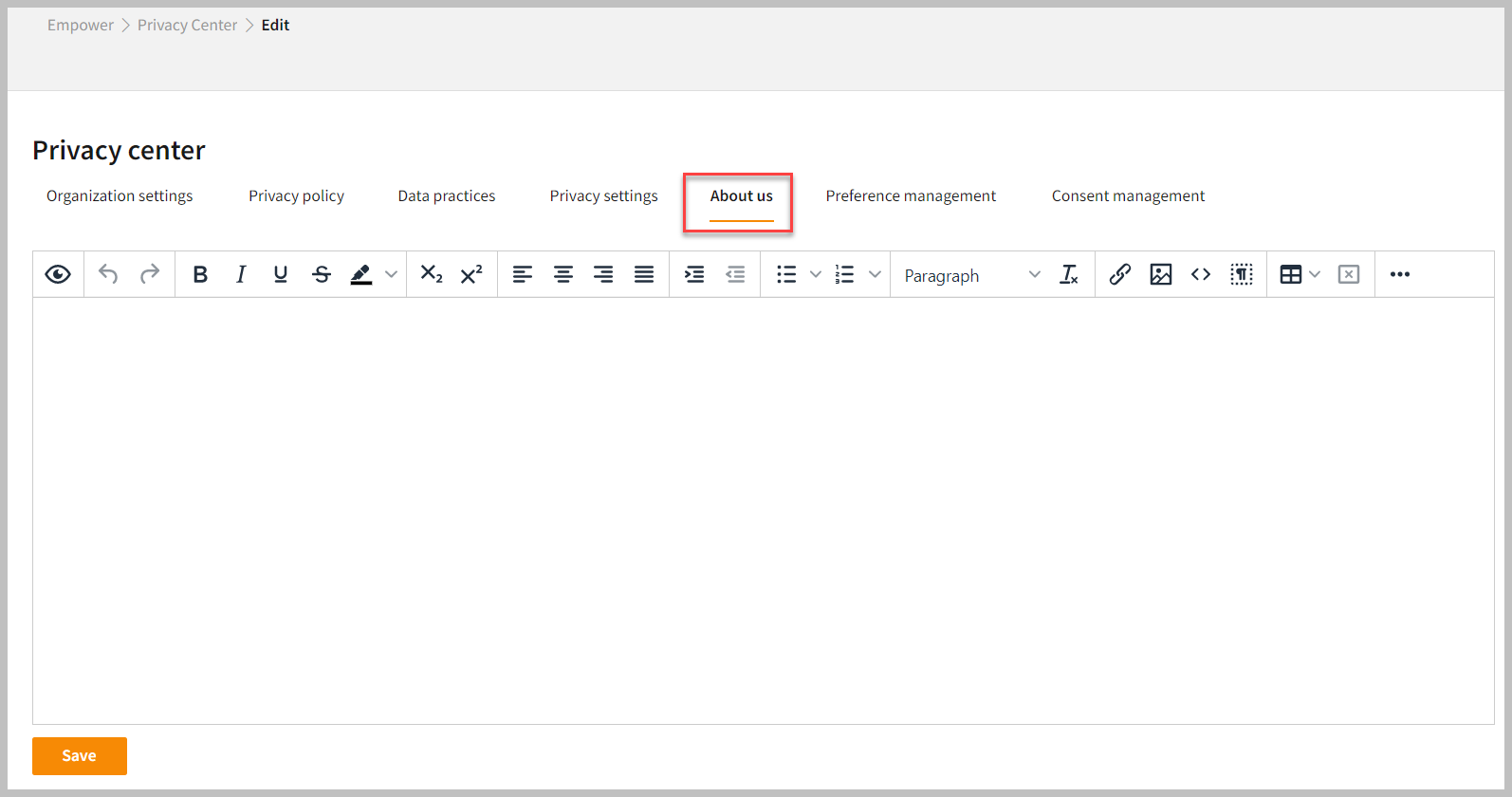Toggle the preview eye icon
1512x797 pixels.
pos(58,274)
